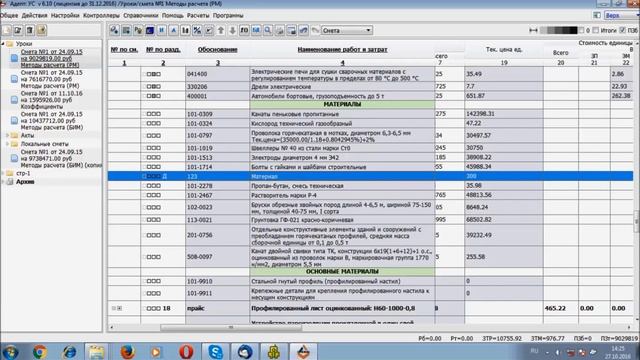Click the 'Наименование работ и затрат' header
This screenshot has width=640, height=360.
point(342,49)
